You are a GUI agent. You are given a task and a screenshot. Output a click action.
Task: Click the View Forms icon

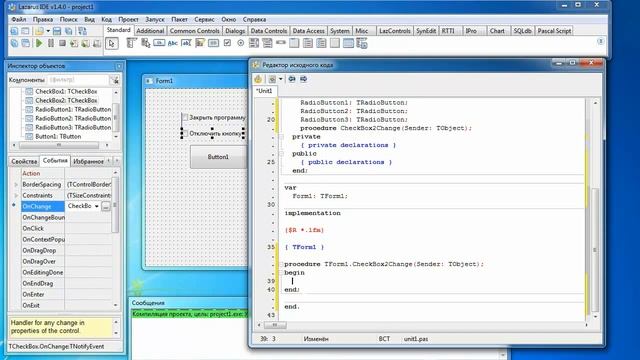(x=25, y=43)
